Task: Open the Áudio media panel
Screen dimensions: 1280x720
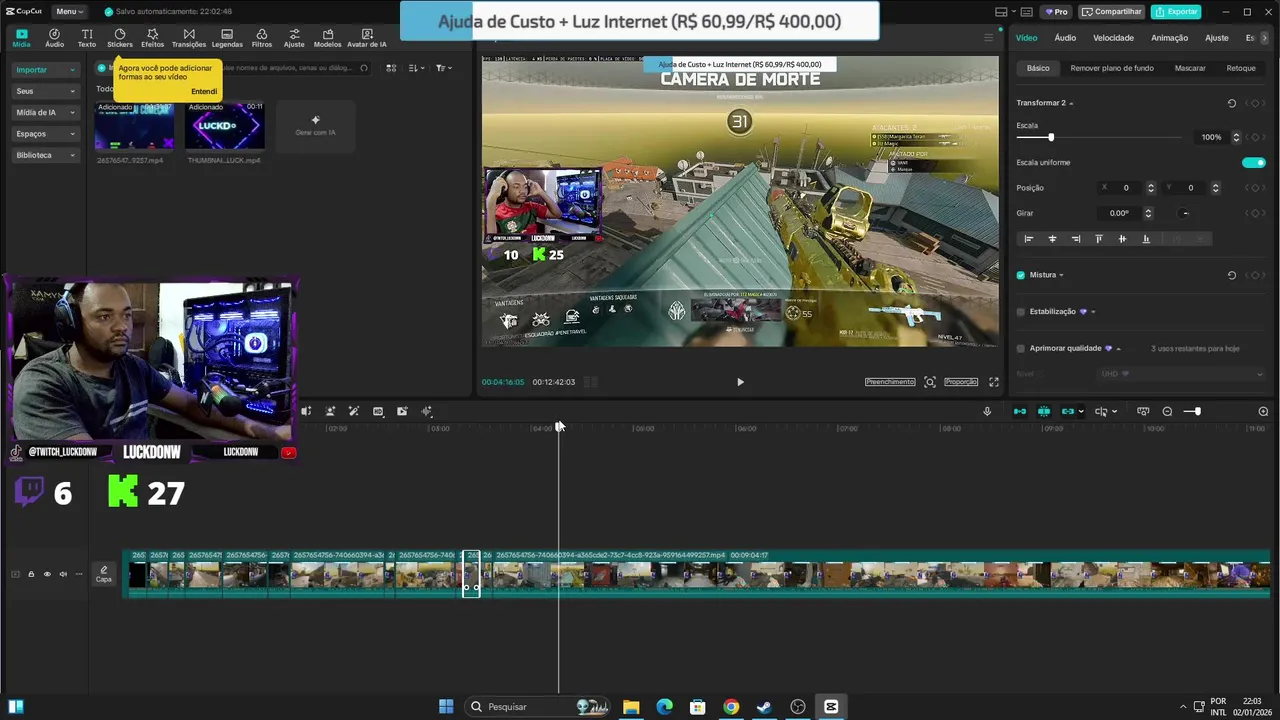Action: click(x=54, y=38)
